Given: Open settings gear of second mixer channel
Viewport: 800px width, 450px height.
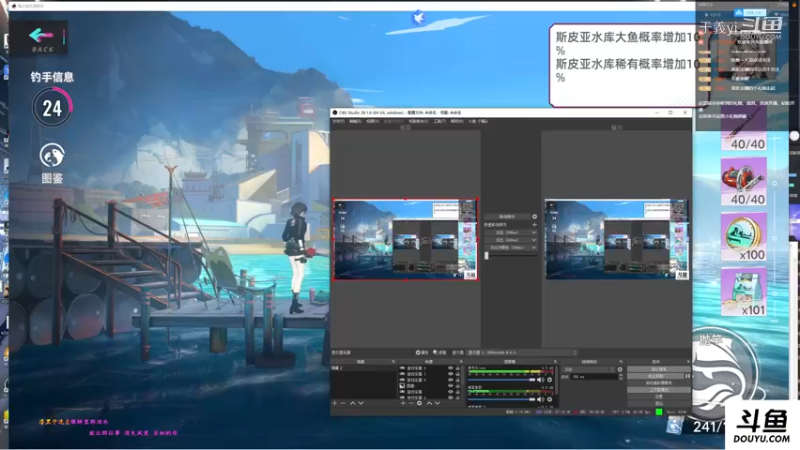Looking at the screenshot, I should coord(549,399).
